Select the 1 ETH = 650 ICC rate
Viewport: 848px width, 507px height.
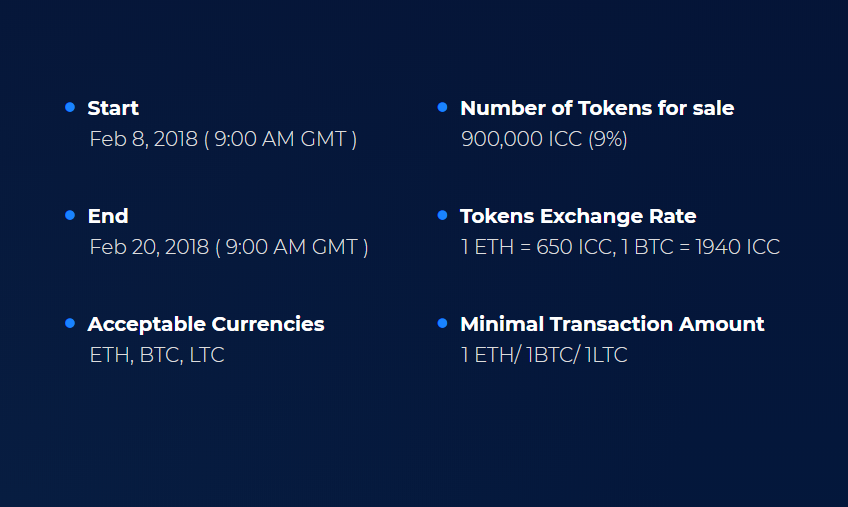click(x=536, y=247)
